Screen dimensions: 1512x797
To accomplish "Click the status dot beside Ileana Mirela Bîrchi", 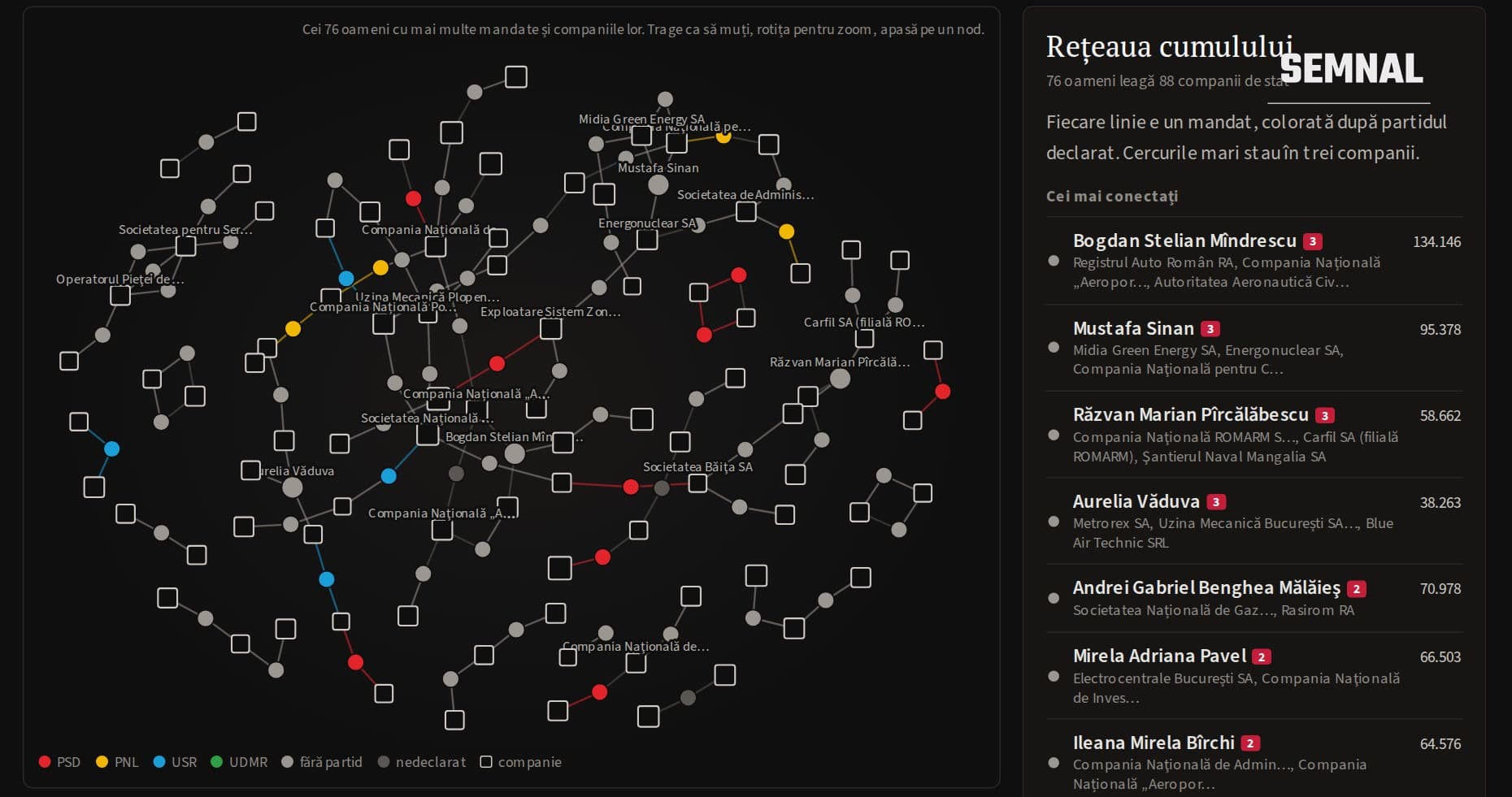I will click(1054, 763).
